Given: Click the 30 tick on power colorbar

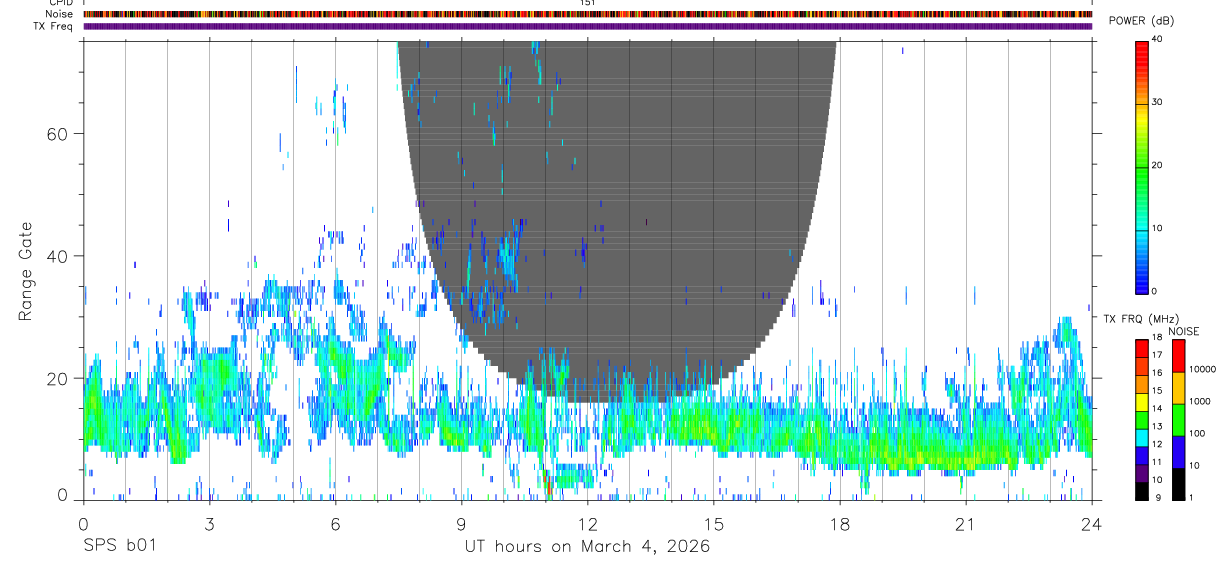Looking at the screenshot, I should 1157,102.
